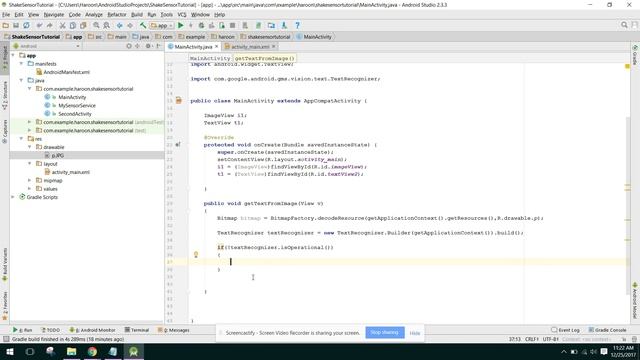Open Android Studio taskbar icon
The height and width of the screenshot is (360, 640).
click(x=133, y=351)
